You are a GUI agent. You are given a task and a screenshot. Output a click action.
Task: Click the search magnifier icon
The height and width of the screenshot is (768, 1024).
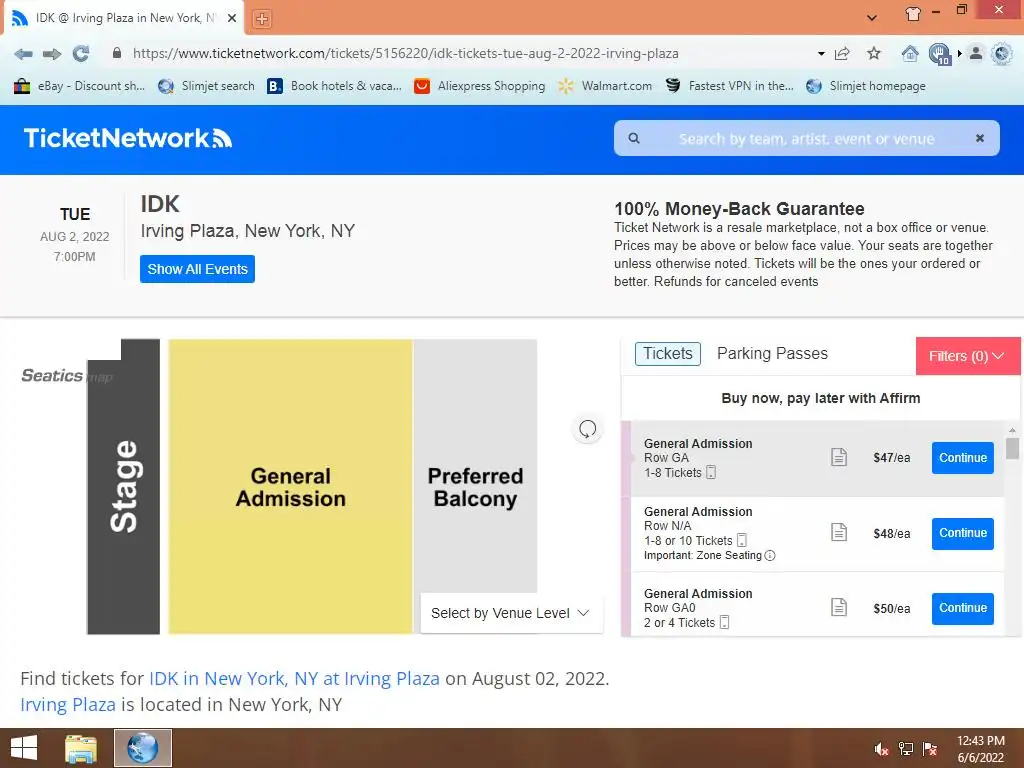tap(633, 138)
